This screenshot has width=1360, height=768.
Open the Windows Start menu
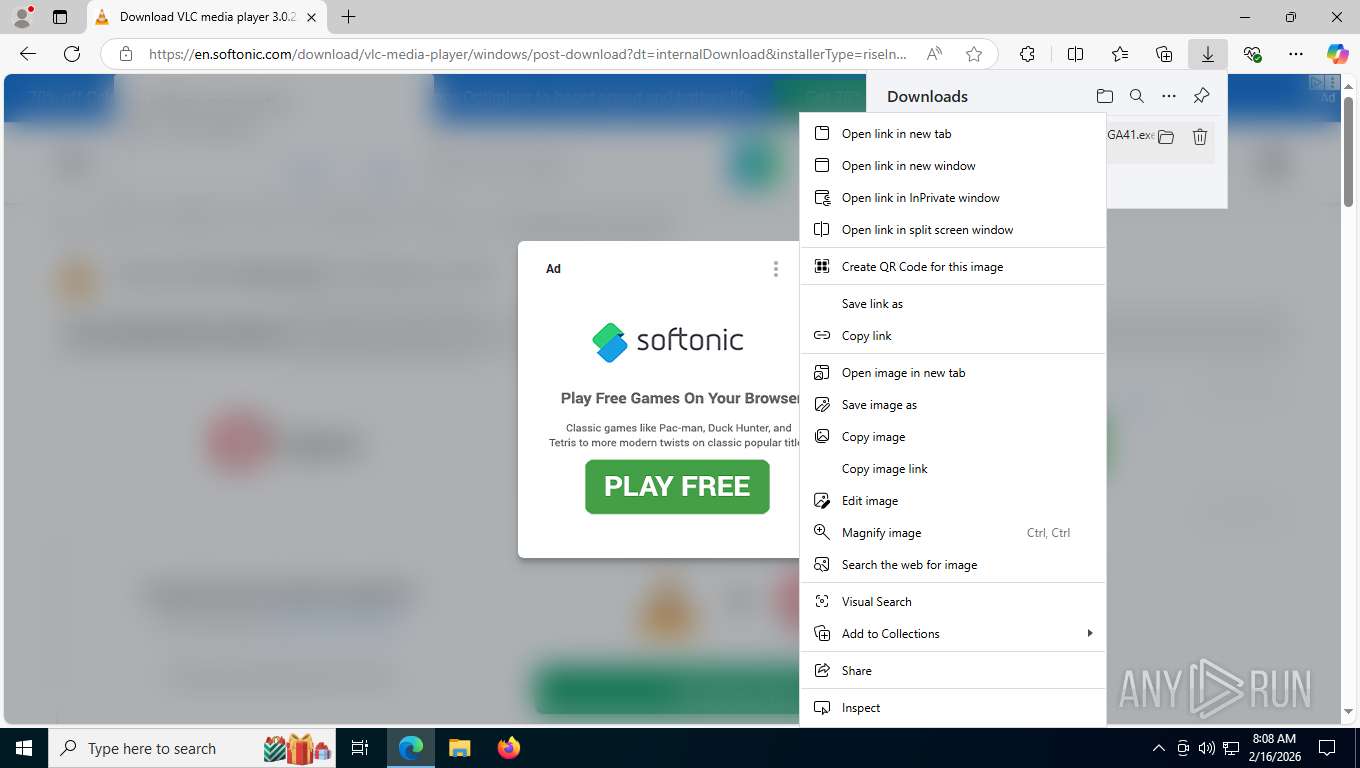(x=24, y=748)
